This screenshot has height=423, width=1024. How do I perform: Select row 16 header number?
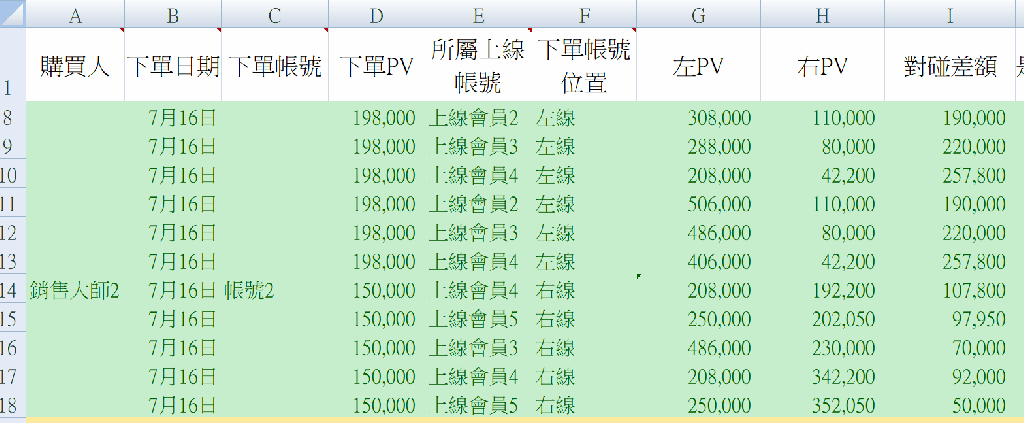click(x=12, y=347)
